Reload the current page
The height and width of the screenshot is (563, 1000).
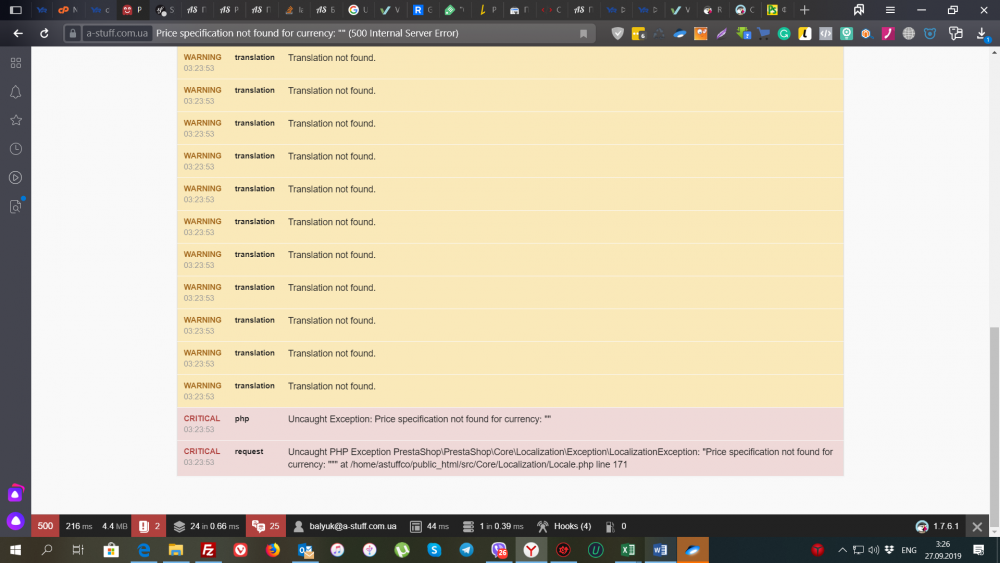coord(44,33)
